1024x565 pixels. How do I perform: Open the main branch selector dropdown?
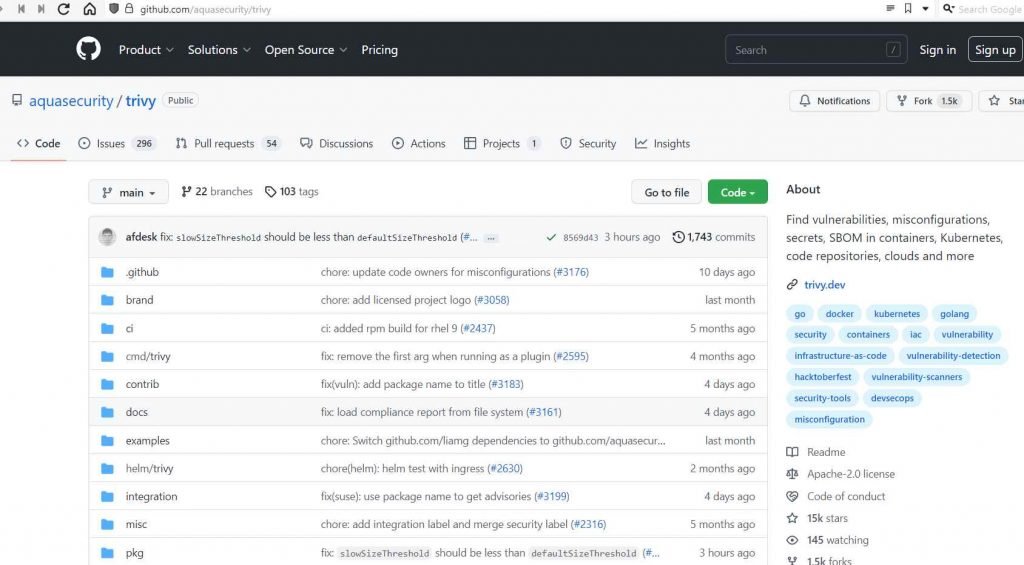click(x=129, y=192)
